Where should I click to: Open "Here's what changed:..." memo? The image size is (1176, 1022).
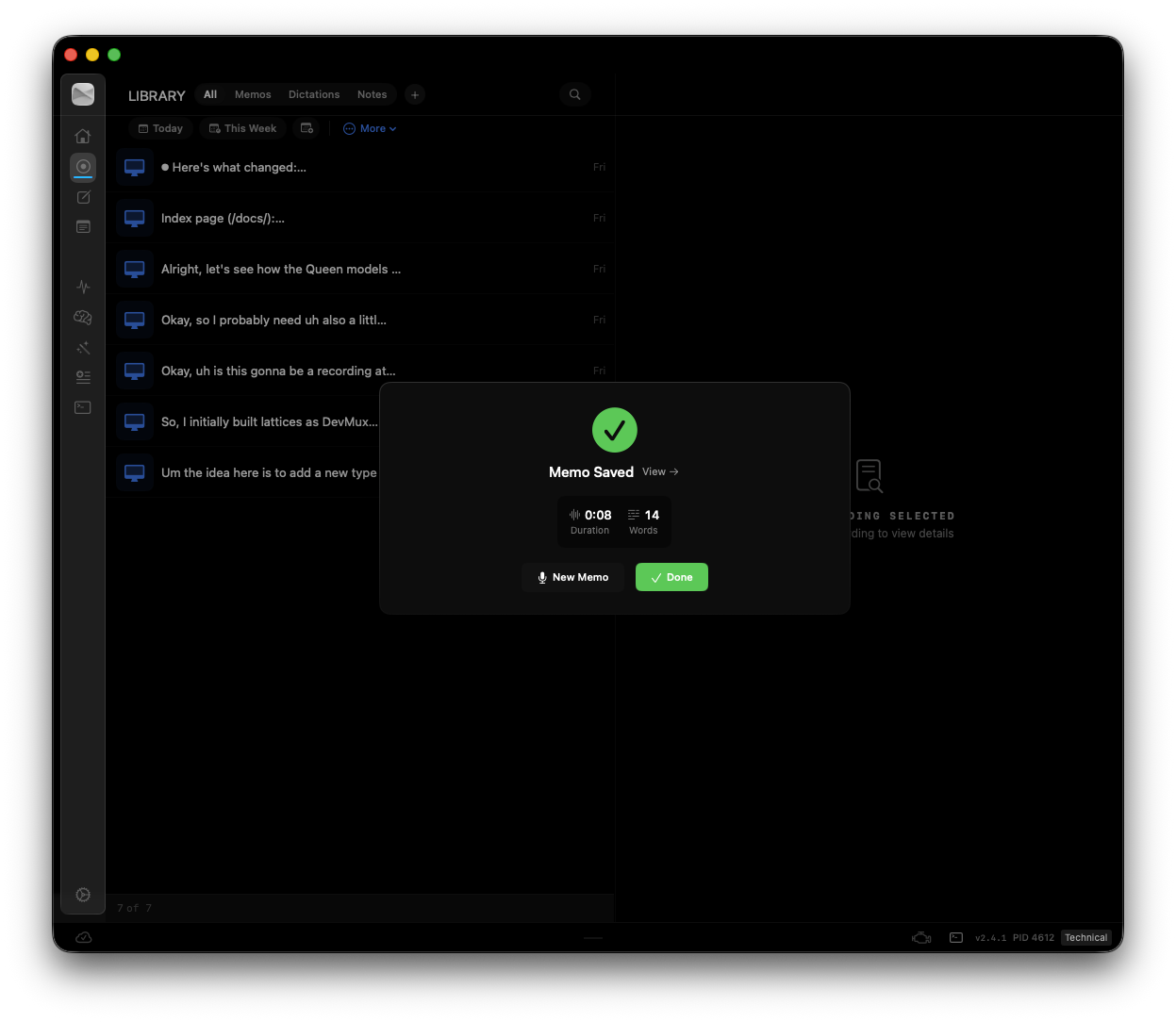pos(359,167)
